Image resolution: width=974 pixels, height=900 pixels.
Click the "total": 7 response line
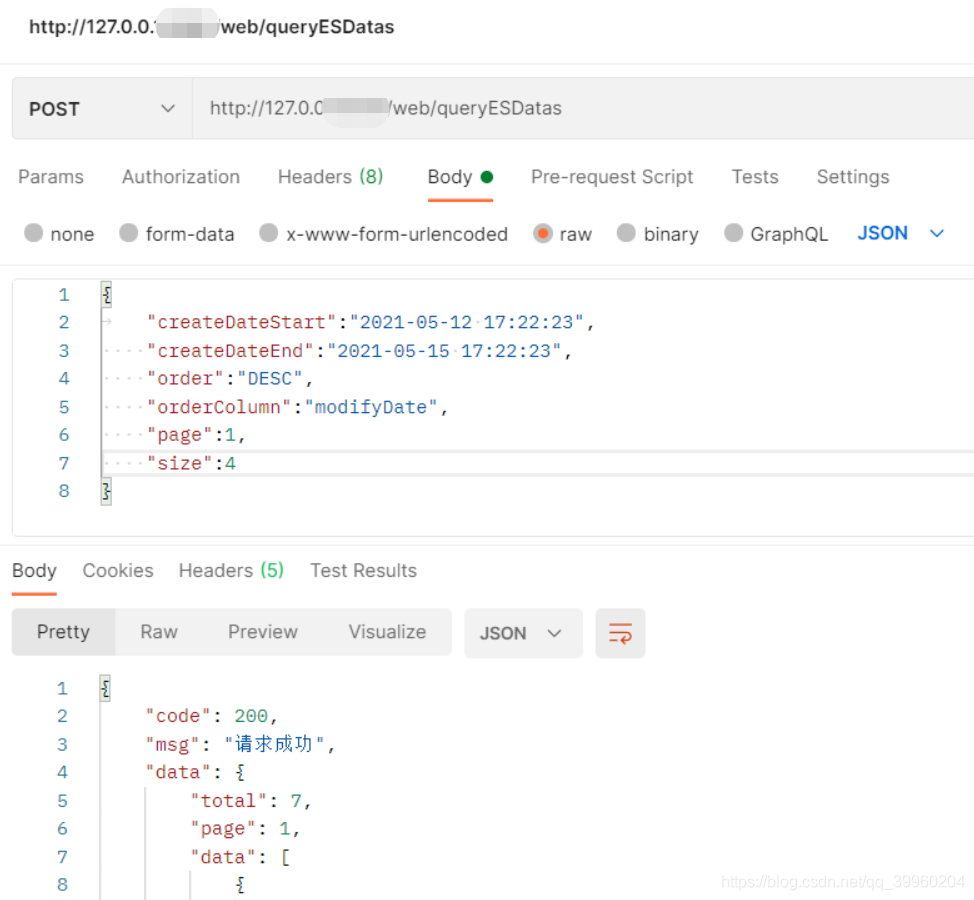pyautogui.click(x=250, y=801)
